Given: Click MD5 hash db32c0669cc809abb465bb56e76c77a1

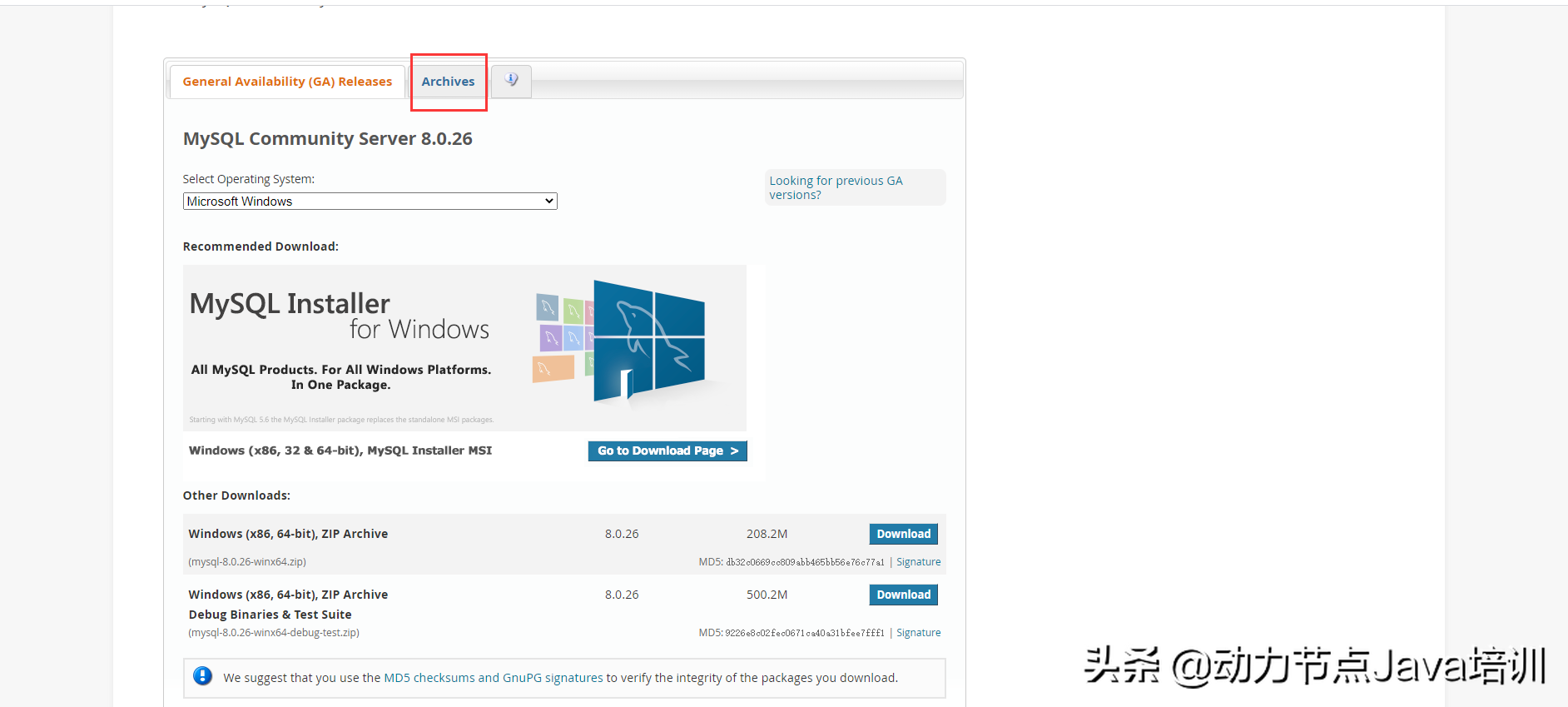Looking at the screenshot, I should click(x=805, y=562).
